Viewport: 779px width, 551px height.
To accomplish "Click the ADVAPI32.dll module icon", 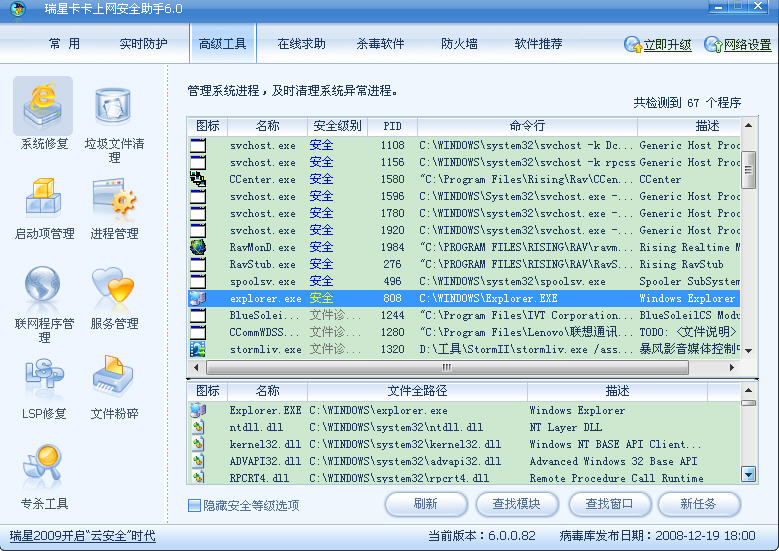I will pyautogui.click(x=198, y=461).
